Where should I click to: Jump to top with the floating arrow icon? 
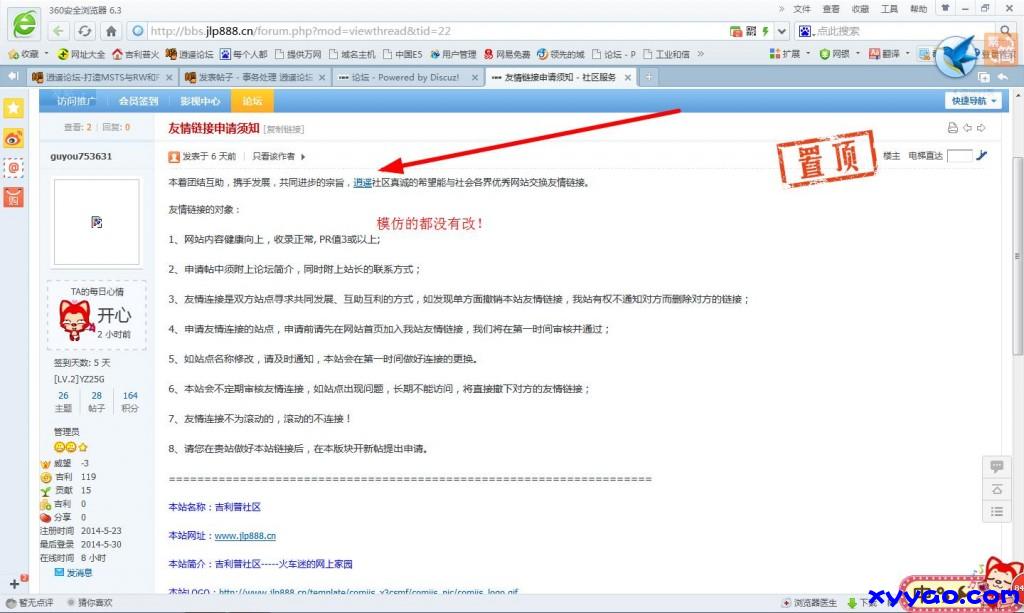[996, 489]
